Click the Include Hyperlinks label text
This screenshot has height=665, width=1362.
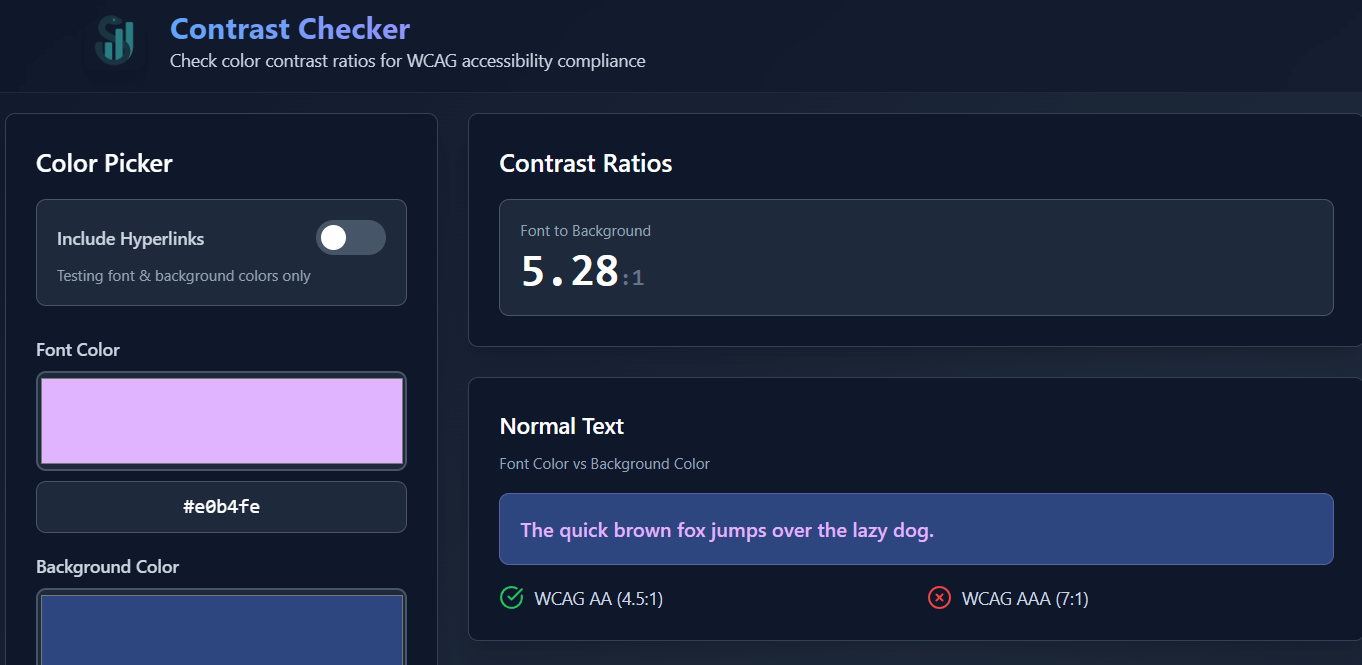pyautogui.click(x=130, y=239)
